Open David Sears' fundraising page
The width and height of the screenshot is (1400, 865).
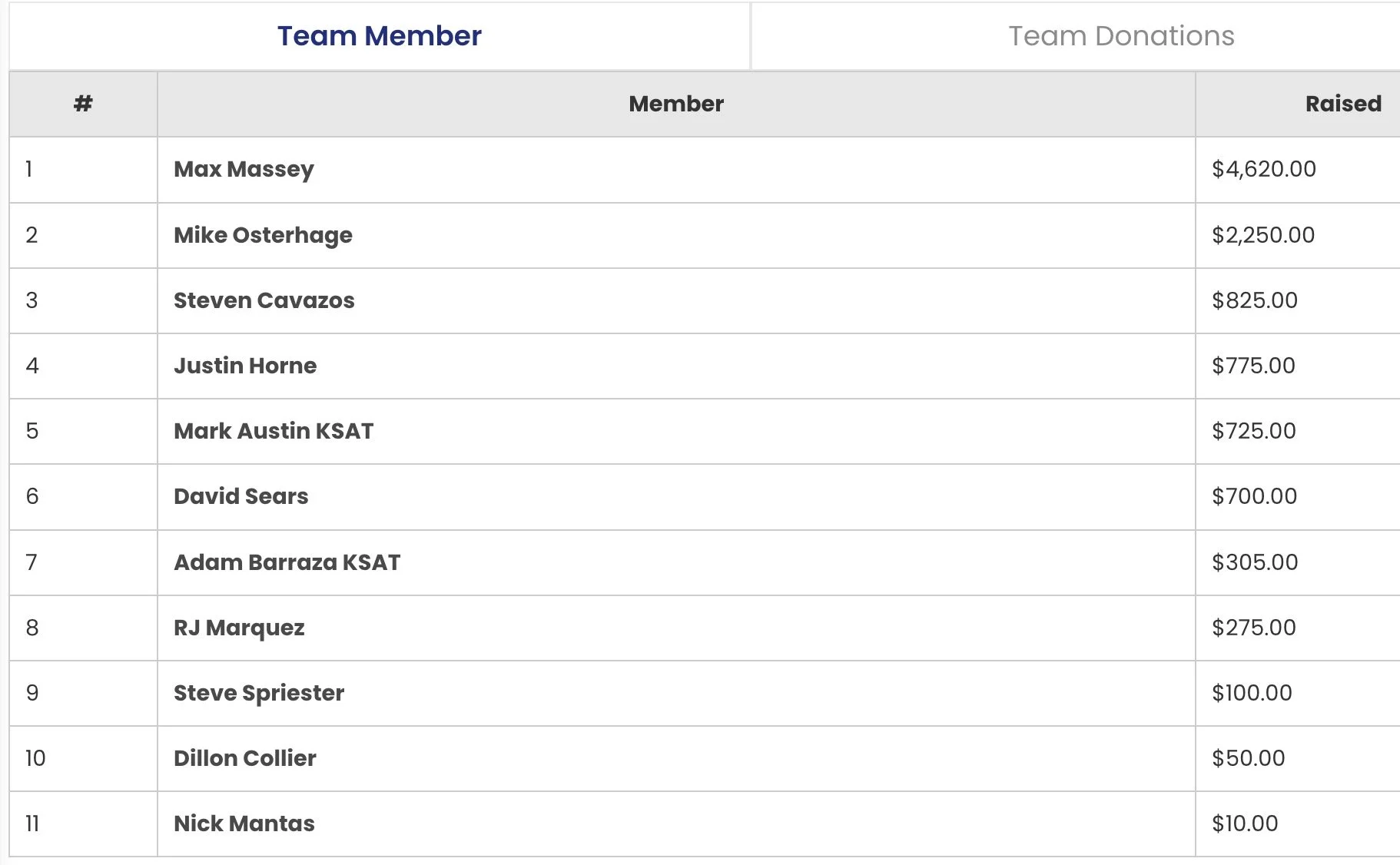click(x=241, y=496)
